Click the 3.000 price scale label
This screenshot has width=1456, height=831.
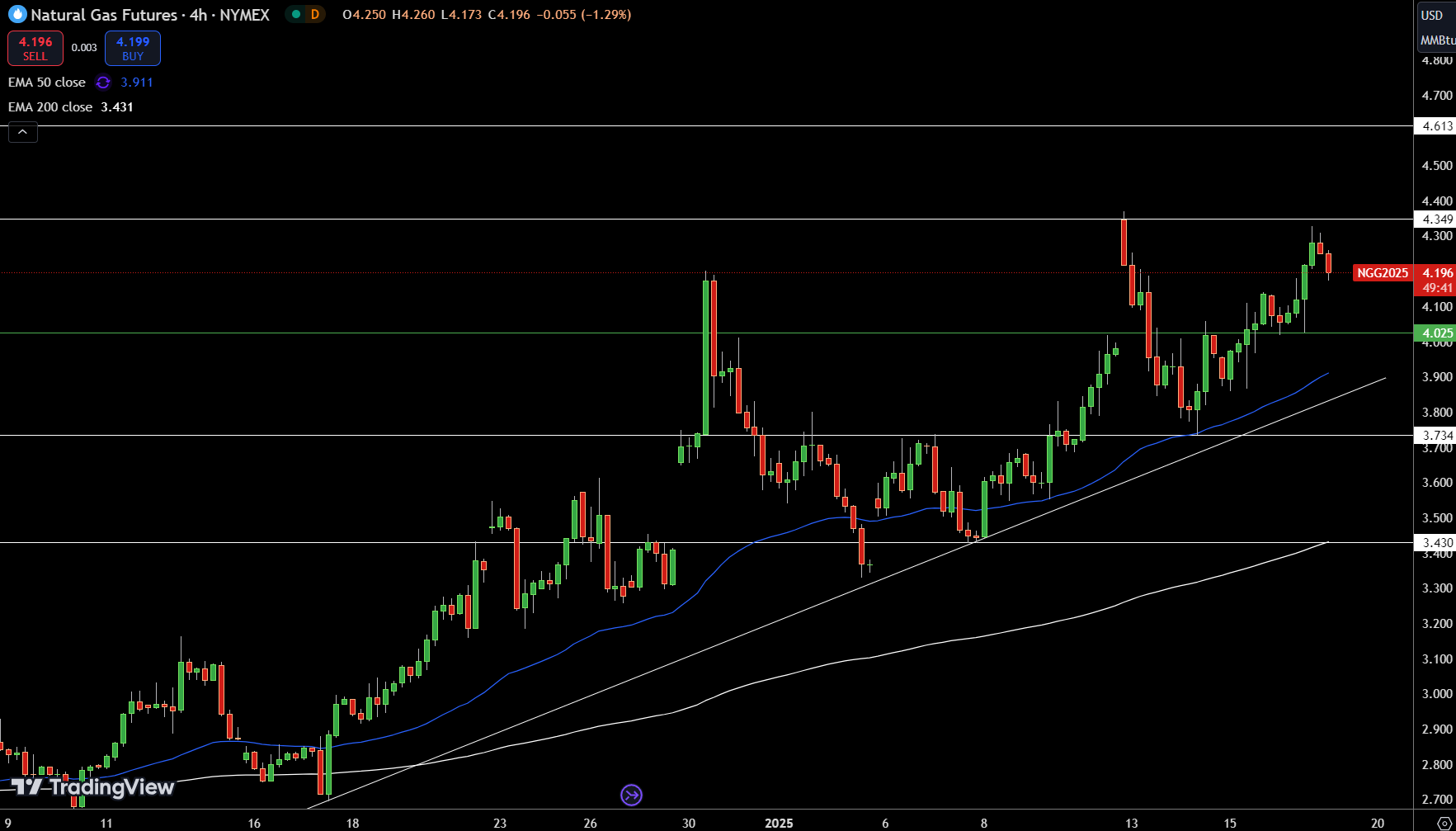(1437, 694)
